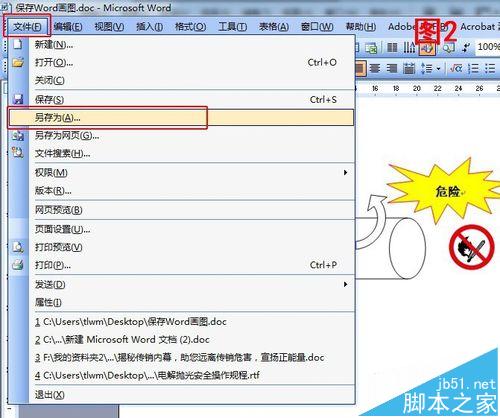The width and height of the screenshot is (500, 418).
Task: Click the Save as Web Page icon
Action: 18,135
